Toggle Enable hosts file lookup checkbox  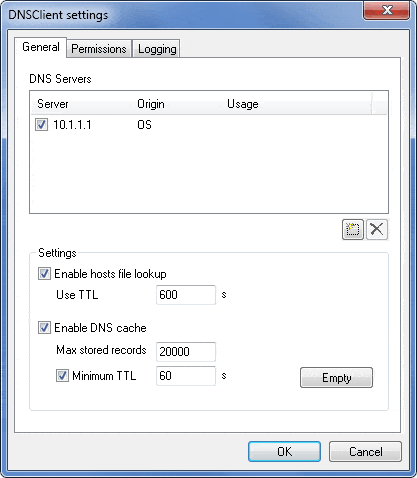[x=44, y=274]
